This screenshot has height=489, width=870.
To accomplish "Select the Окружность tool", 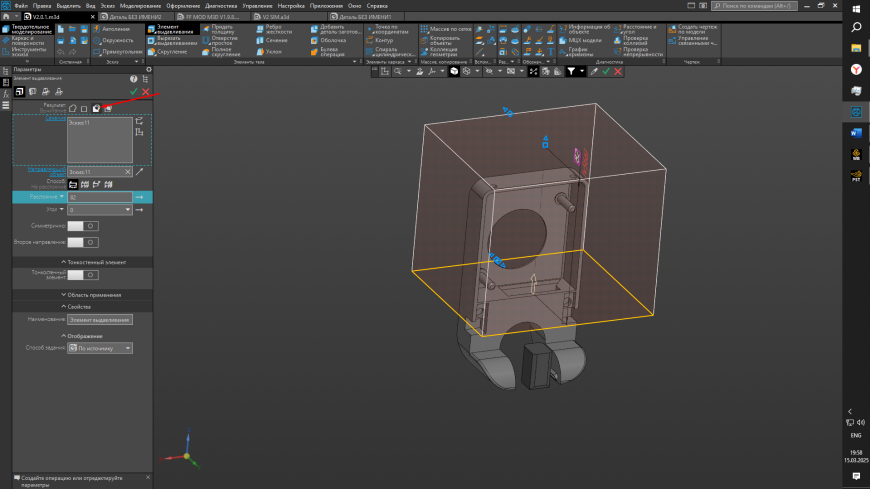I will pos(114,41).
